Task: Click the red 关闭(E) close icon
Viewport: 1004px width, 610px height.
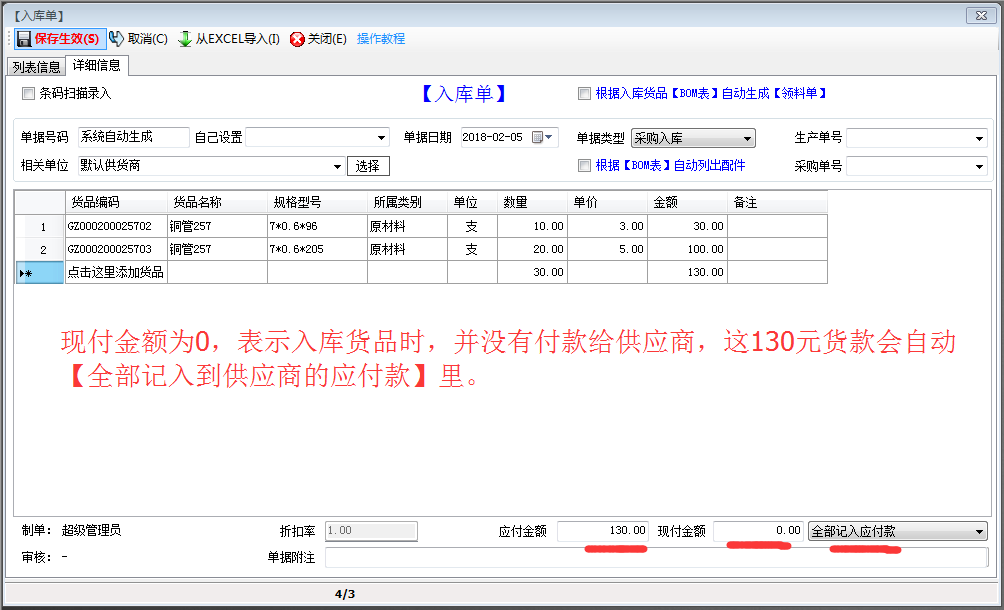Action: click(x=297, y=39)
